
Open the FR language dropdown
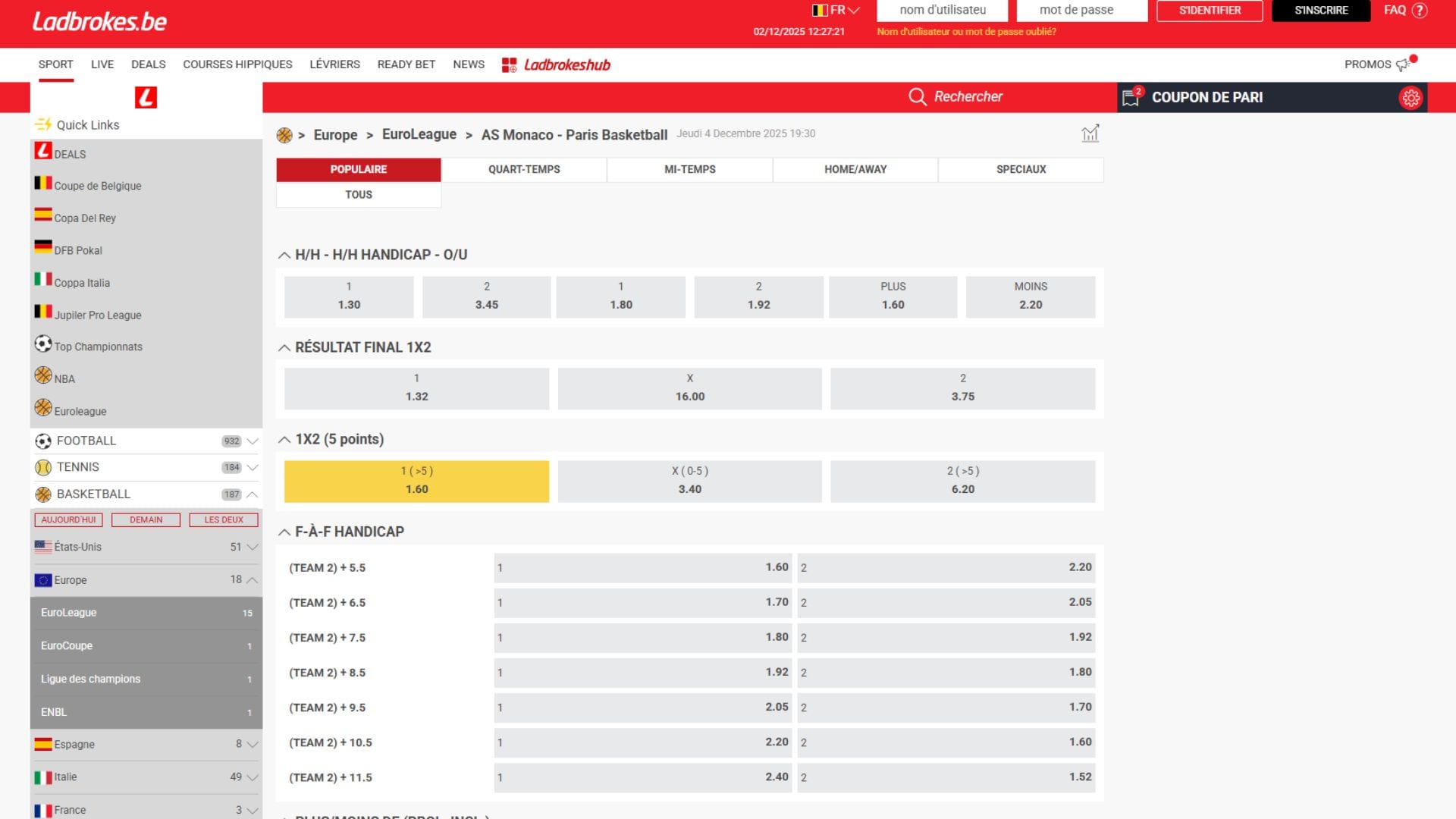click(836, 11)
